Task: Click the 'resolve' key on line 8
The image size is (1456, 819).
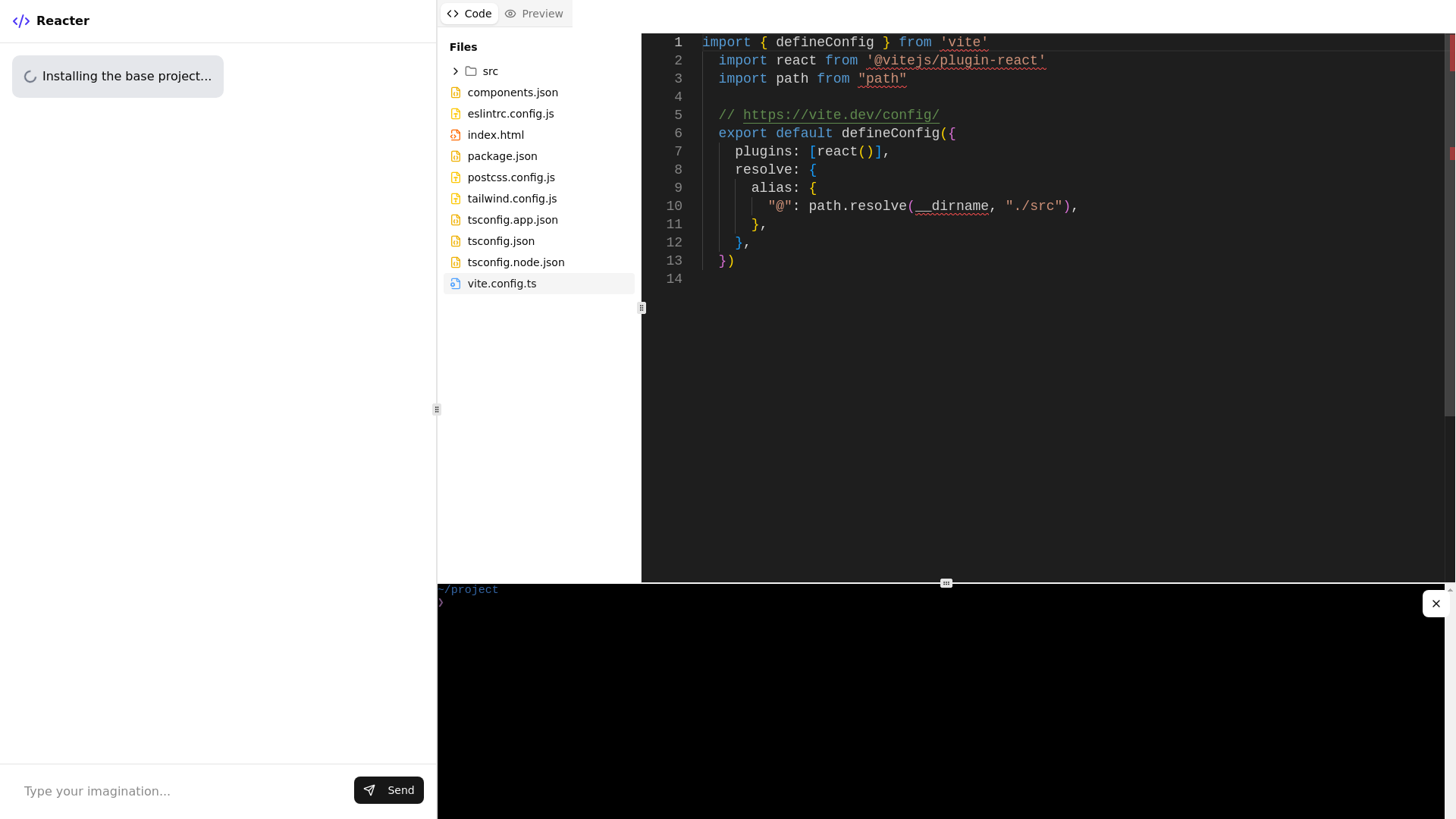Action: pyautogui.click(x=764, y=170)
